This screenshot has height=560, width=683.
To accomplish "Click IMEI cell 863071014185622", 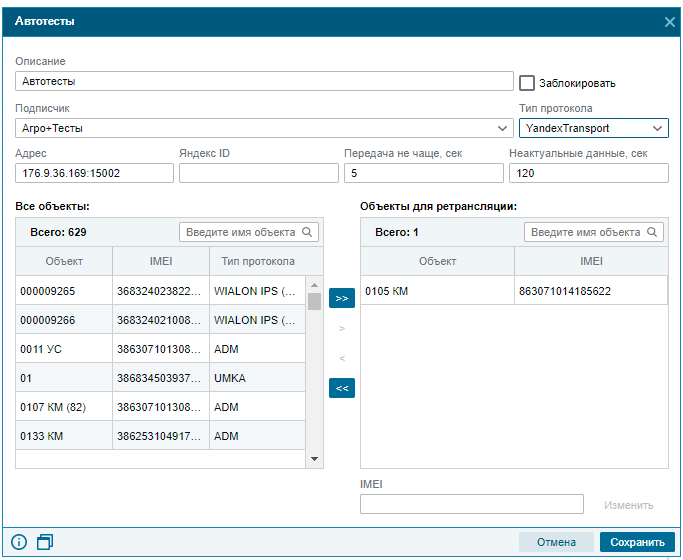I will (591, 290).
